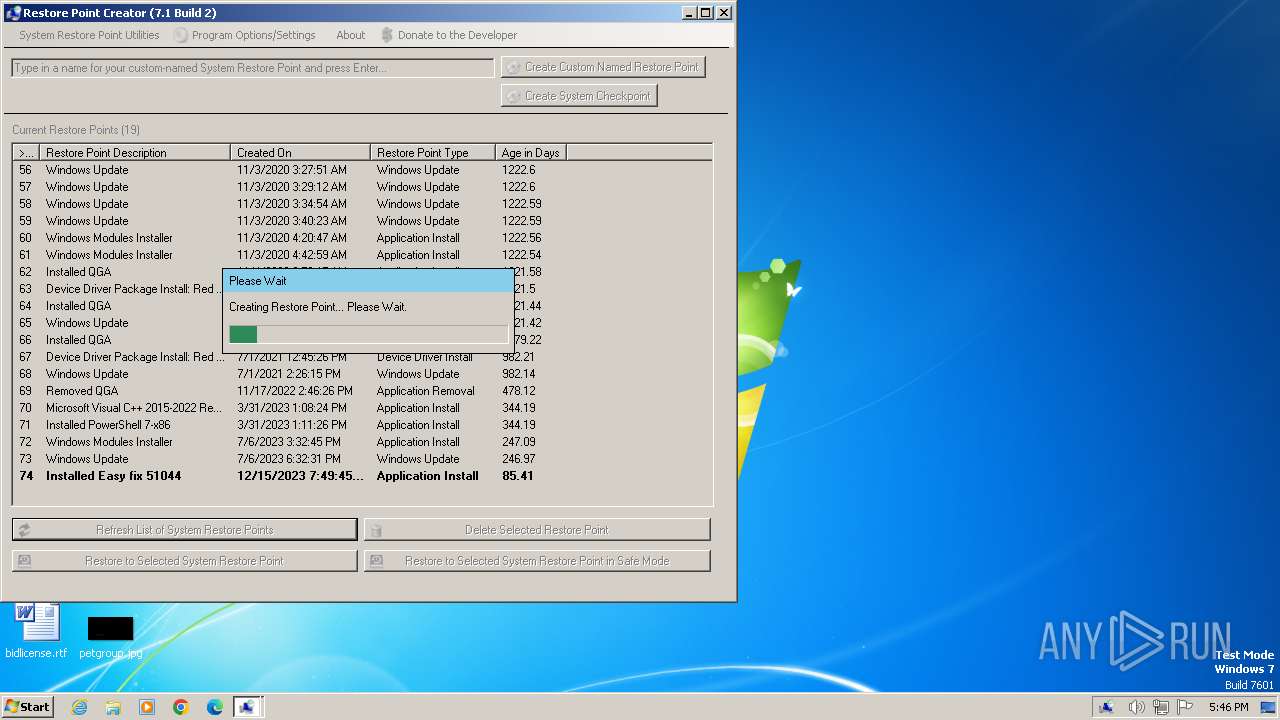Click Create Custom Named Restore Point
The image size is (1280, 720).
point(603,67)
